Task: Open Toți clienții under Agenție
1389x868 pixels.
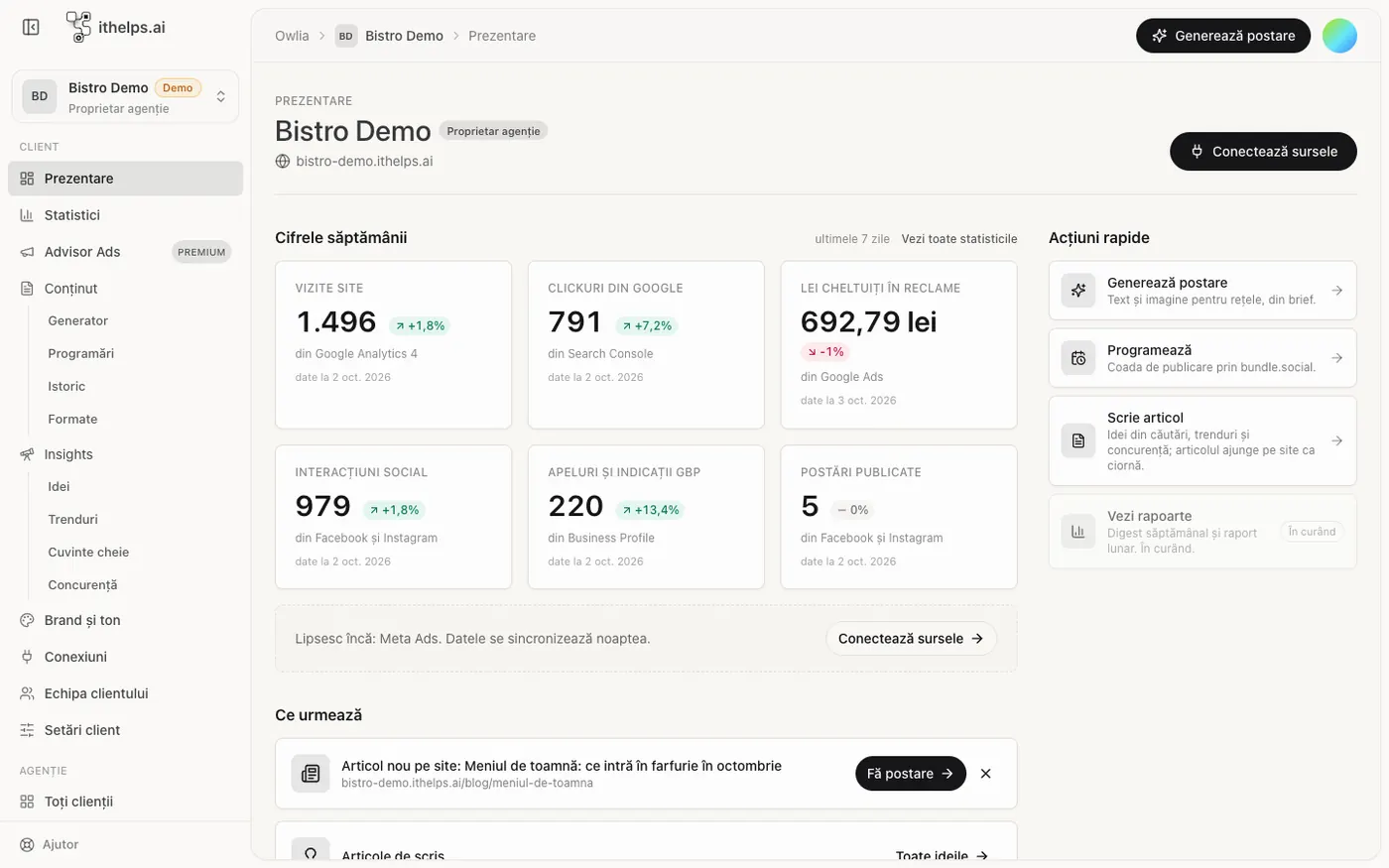Action: [125, 802]
